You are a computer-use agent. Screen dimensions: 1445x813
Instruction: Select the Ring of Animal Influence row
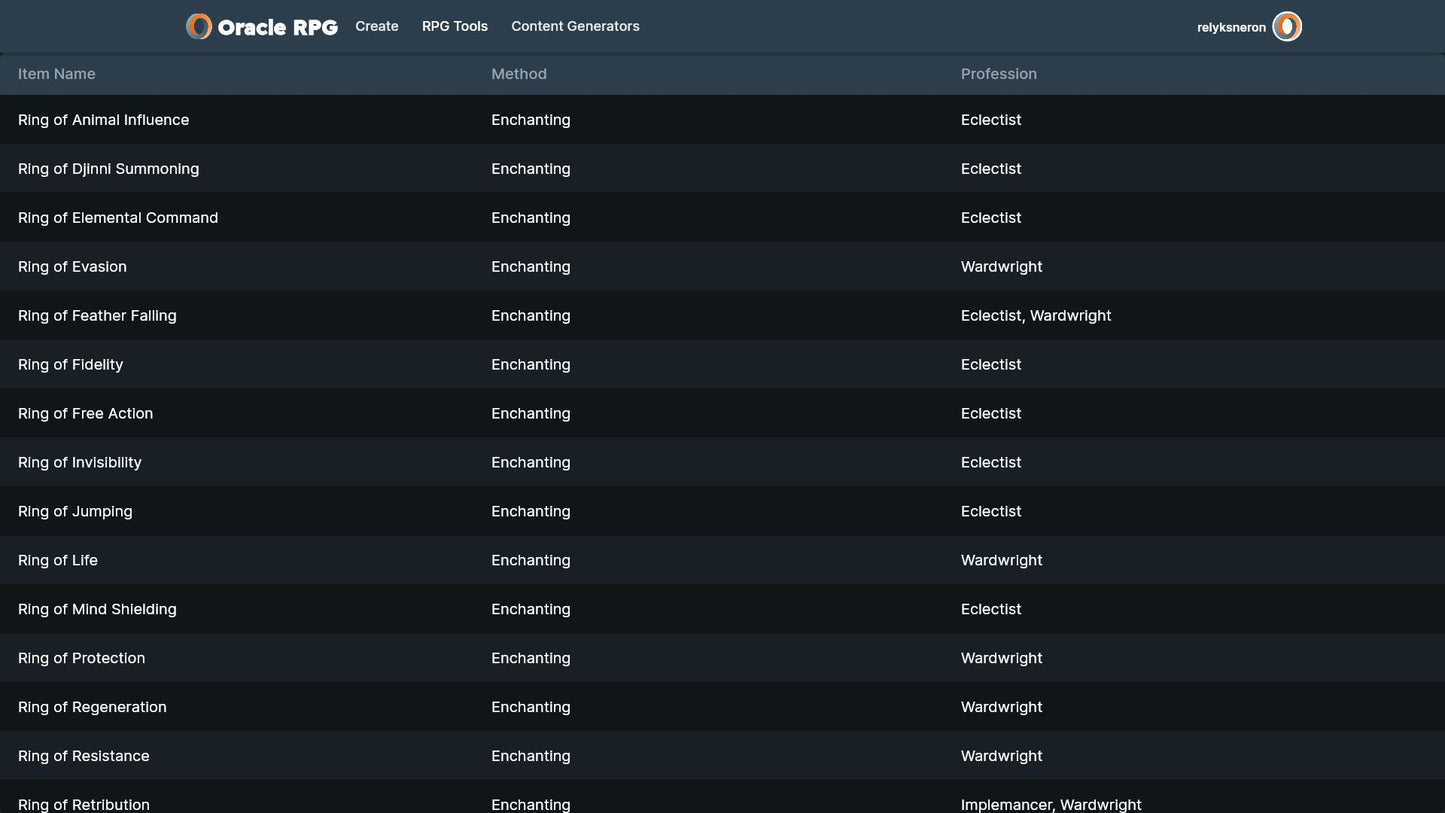click(x=103, y=120)
